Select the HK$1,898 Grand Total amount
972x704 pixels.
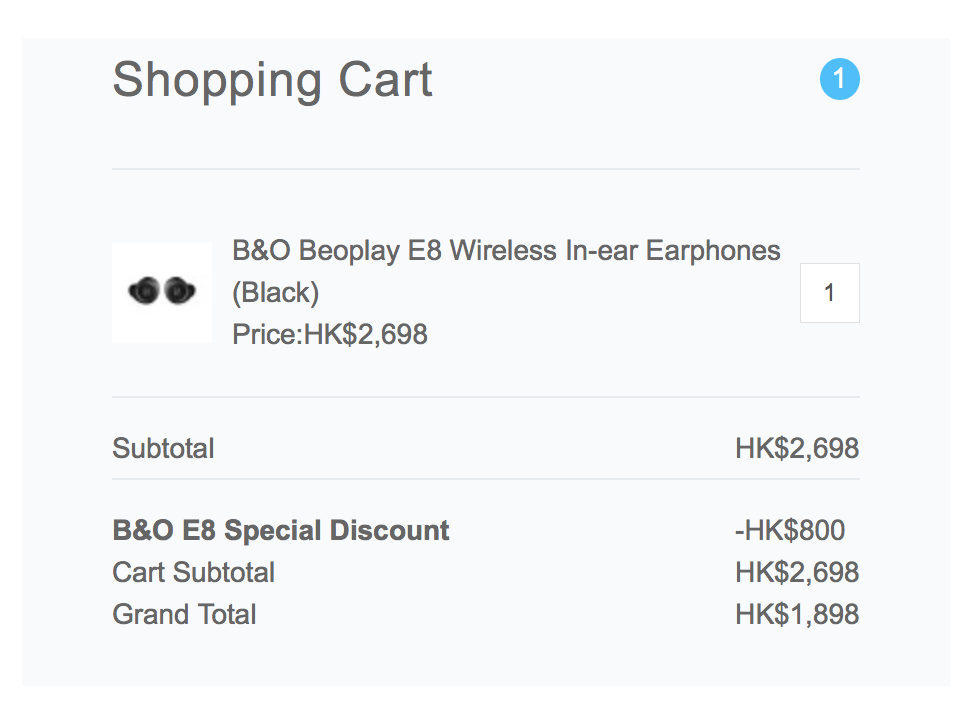[x=797, y=614]
